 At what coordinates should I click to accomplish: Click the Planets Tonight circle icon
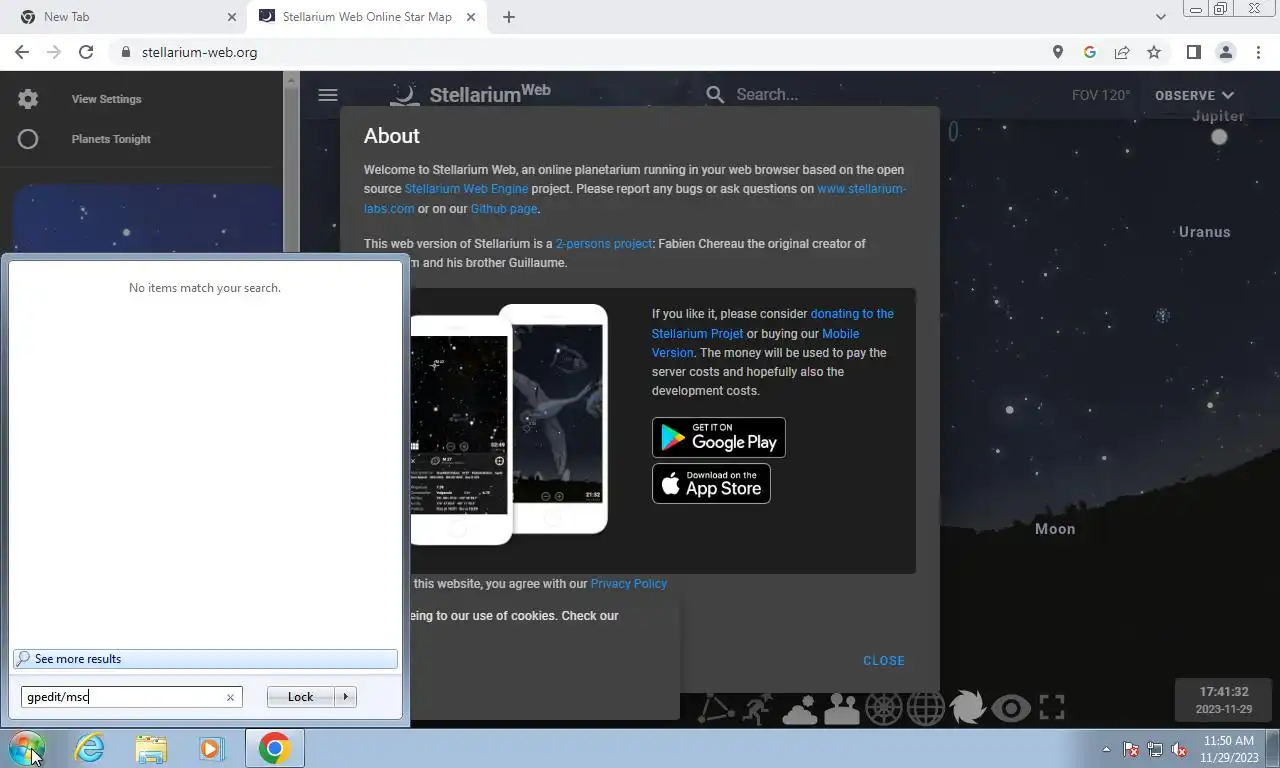28,139
